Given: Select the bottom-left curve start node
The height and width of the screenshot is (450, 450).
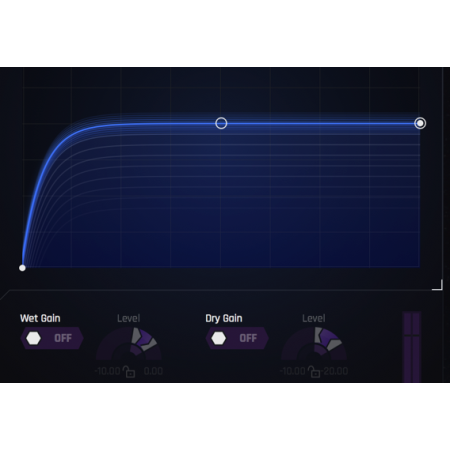Looking at the screenshot, I should (22, 268).
